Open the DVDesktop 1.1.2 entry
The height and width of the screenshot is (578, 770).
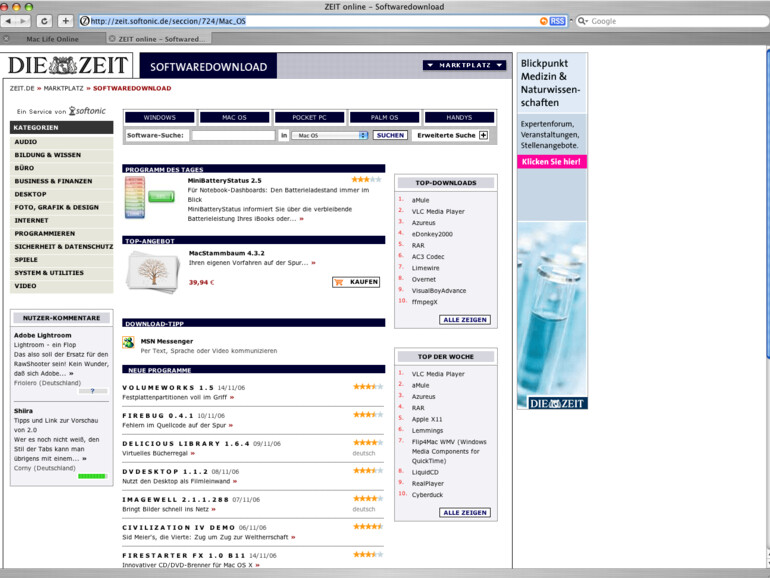click(x=165, y=471)
